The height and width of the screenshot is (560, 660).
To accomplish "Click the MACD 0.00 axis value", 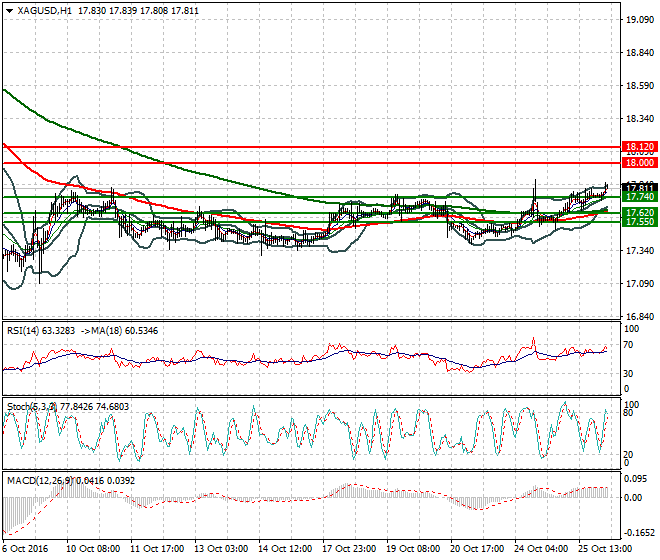I will [x=633, y=498].
